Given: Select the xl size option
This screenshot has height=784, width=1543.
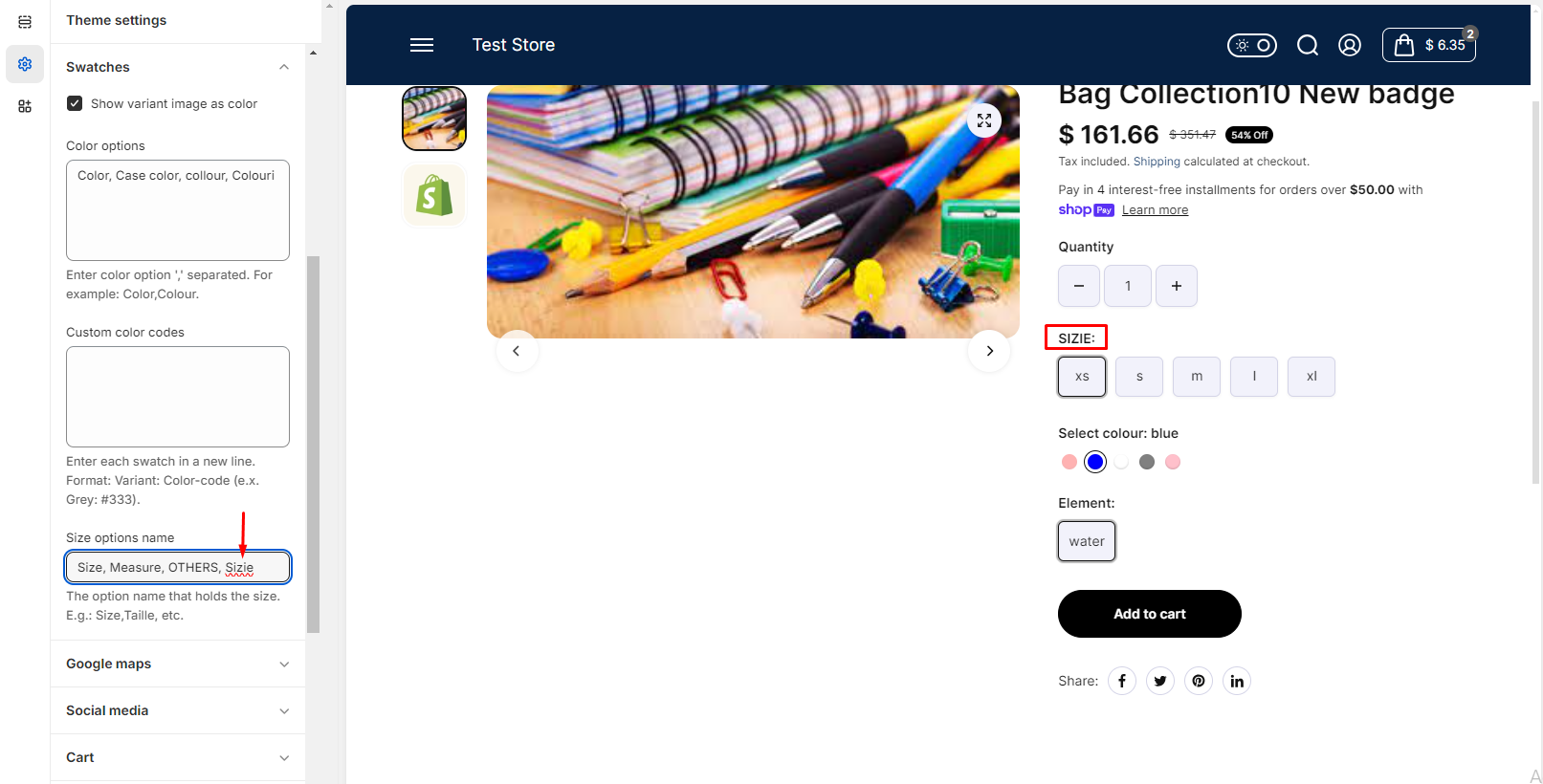Looking at the screenshot, I should [x=1312, y=377].
